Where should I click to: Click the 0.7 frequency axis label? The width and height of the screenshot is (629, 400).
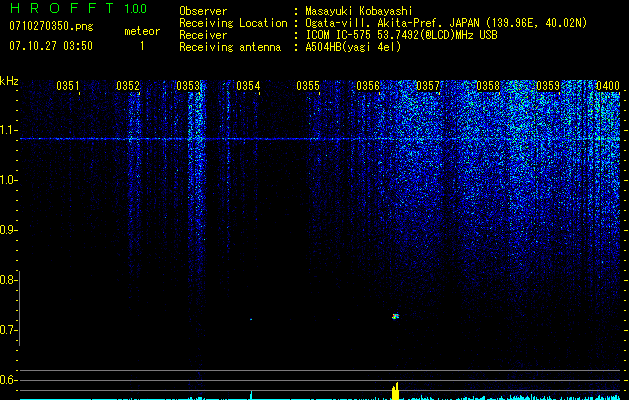point(8,330)
